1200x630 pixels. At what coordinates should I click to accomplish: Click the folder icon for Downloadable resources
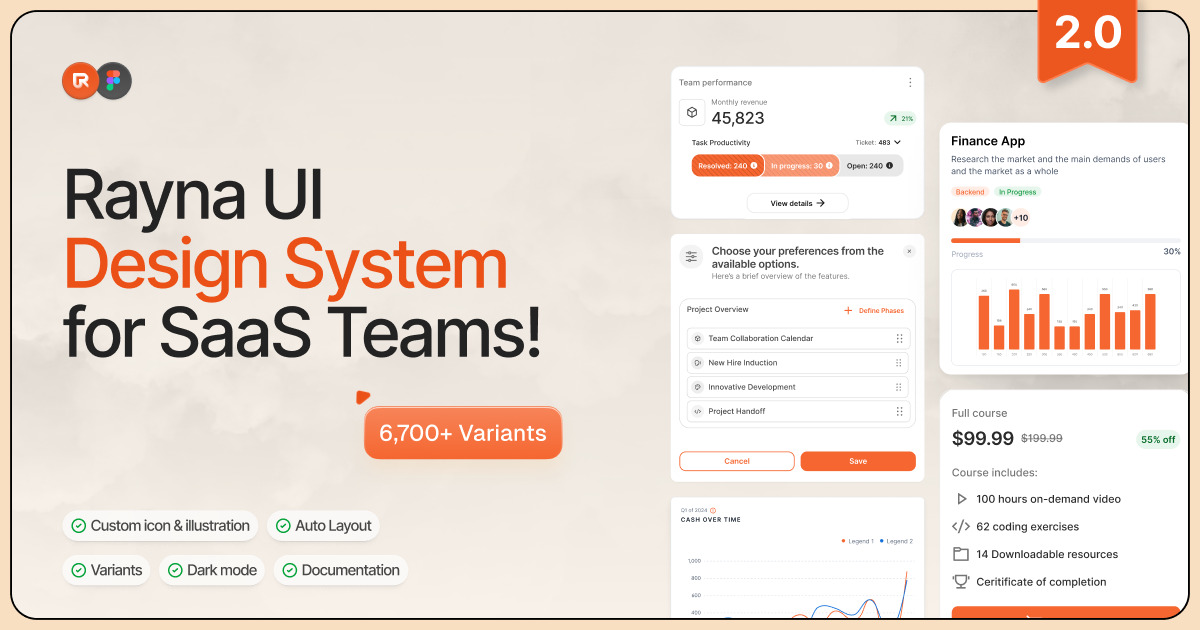[x=961, y=554]
